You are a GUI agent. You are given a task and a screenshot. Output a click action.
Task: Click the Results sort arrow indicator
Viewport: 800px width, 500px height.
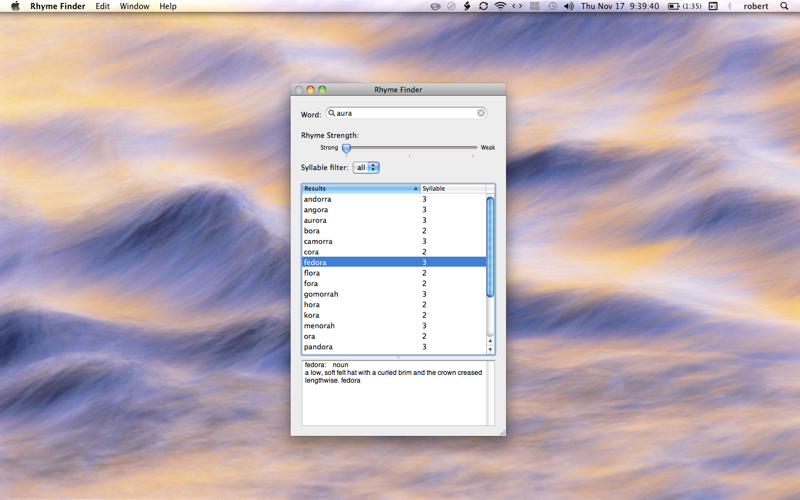[x=415, y=189]
